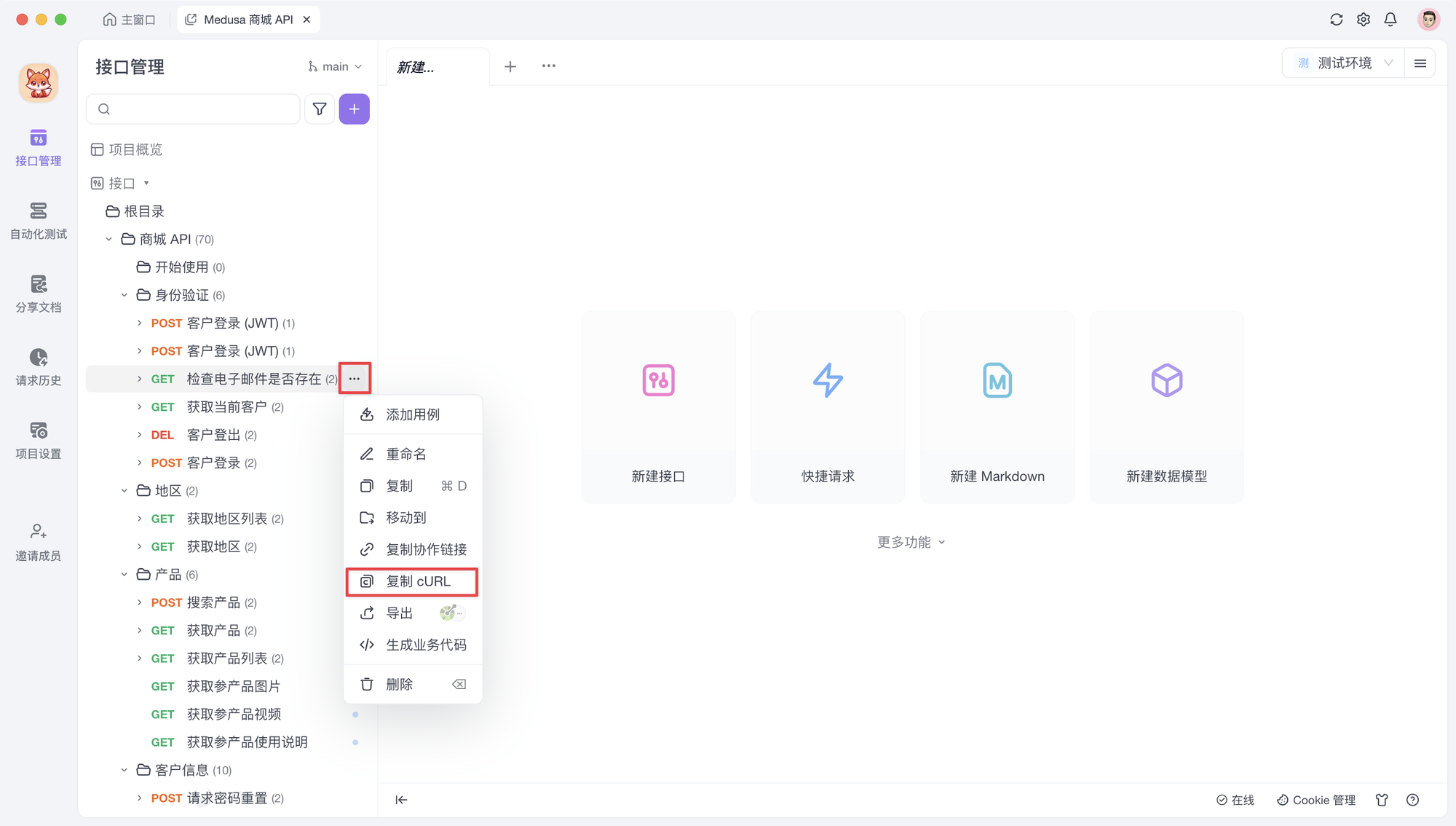Open Cookie 管理 in status bar
Viewport: 1456px width, 826px height.
pyautogui.click(x=1316, y=800)
